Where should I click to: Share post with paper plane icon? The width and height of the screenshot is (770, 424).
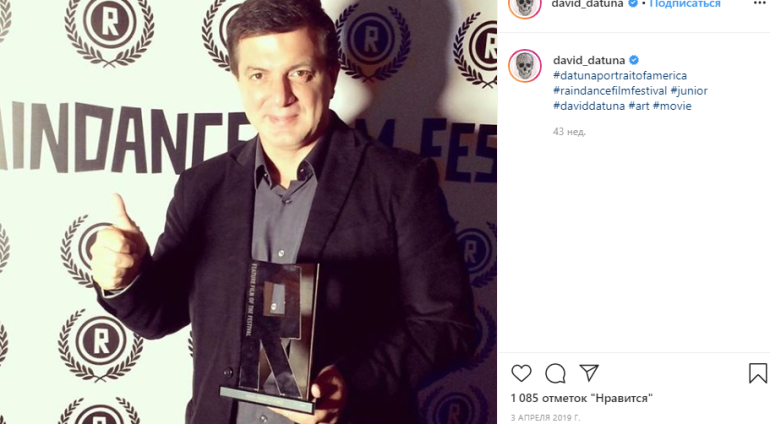tap(589, 373)
